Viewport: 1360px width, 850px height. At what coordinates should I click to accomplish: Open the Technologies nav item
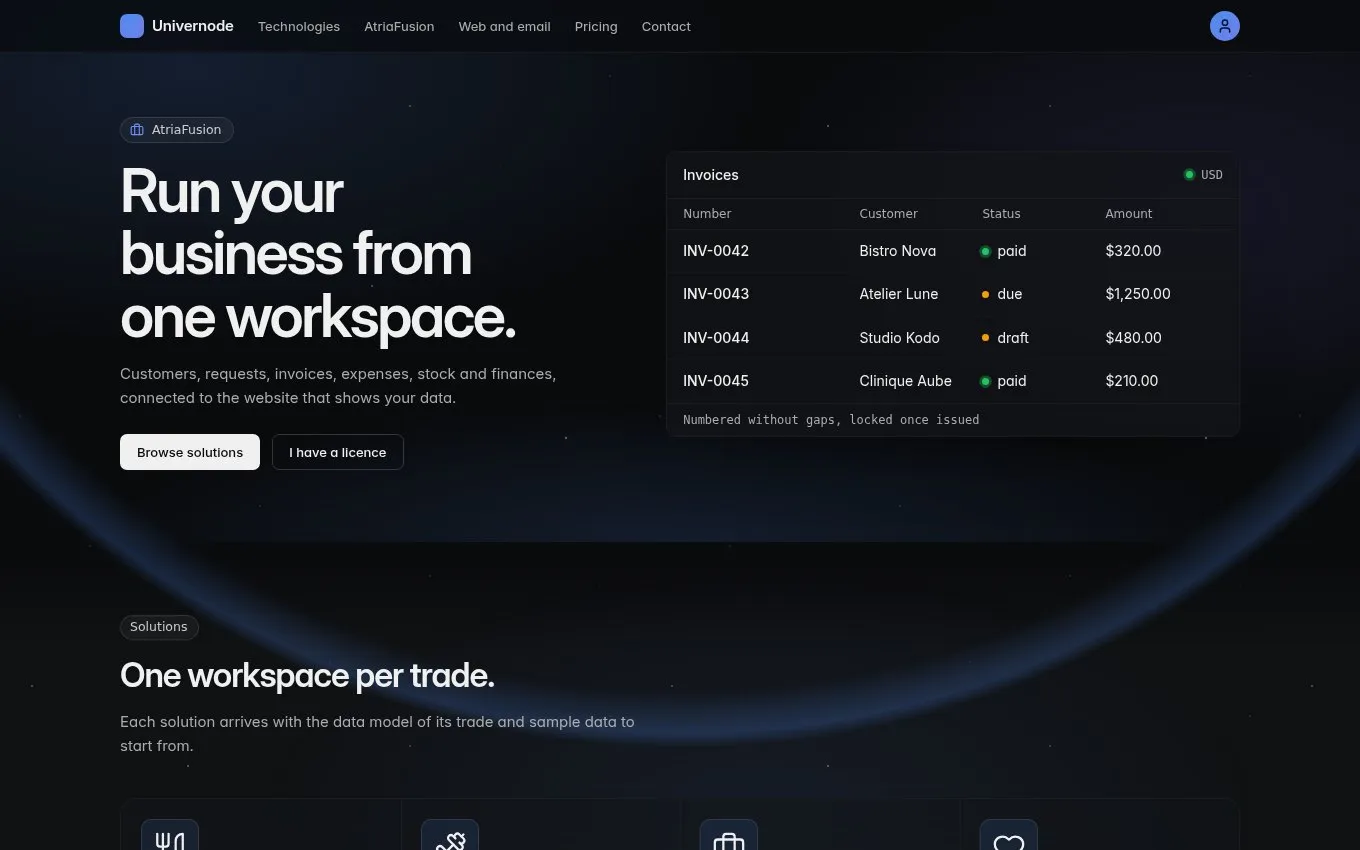pyautogui.click(x=299, y=27)
